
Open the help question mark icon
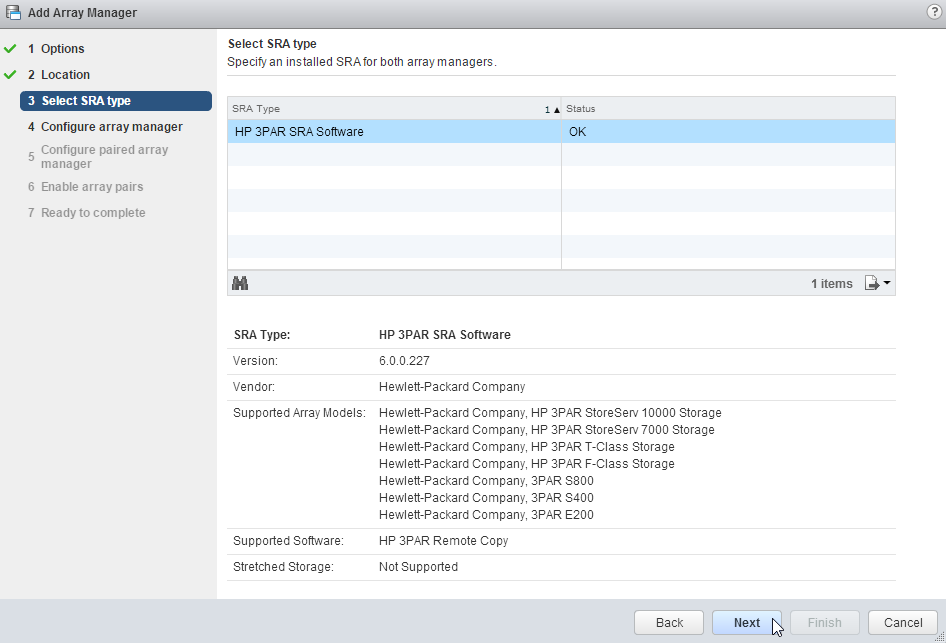[x=934, y=11]
